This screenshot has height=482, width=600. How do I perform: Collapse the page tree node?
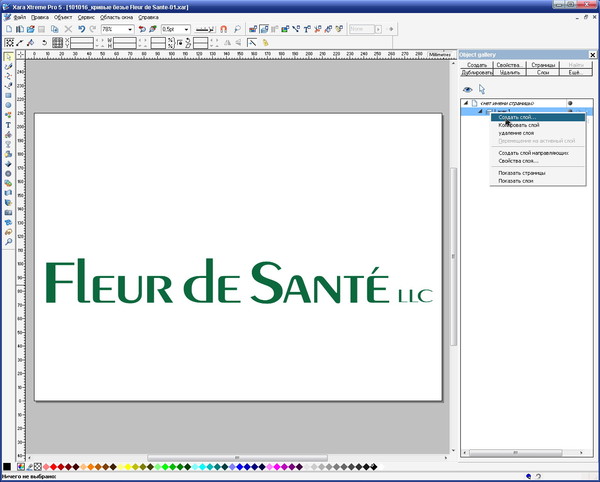[466, 103]
